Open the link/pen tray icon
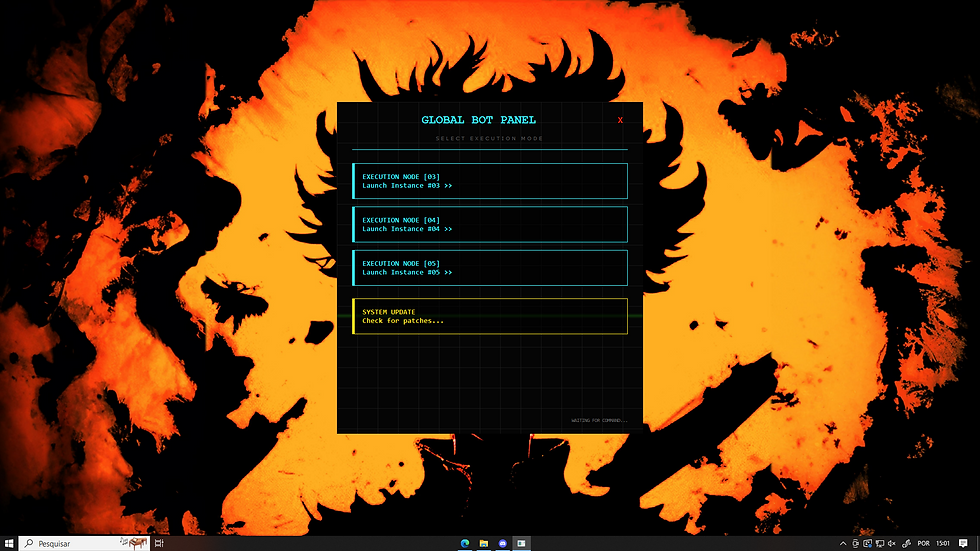The height and width of the screenshot is (551, 980). point(906,544)
